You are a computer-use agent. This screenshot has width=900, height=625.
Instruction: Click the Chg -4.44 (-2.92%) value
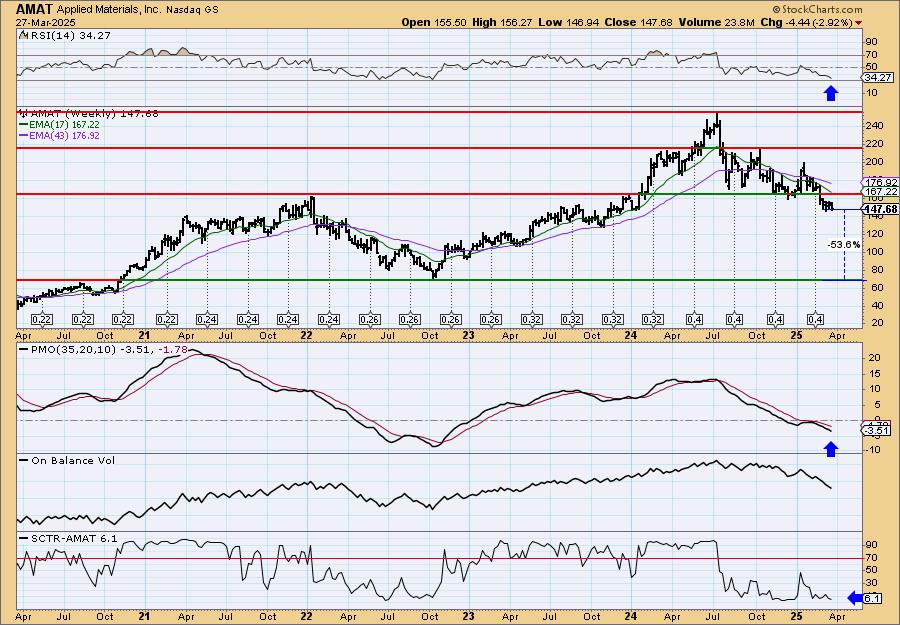(x=806, y=22)
